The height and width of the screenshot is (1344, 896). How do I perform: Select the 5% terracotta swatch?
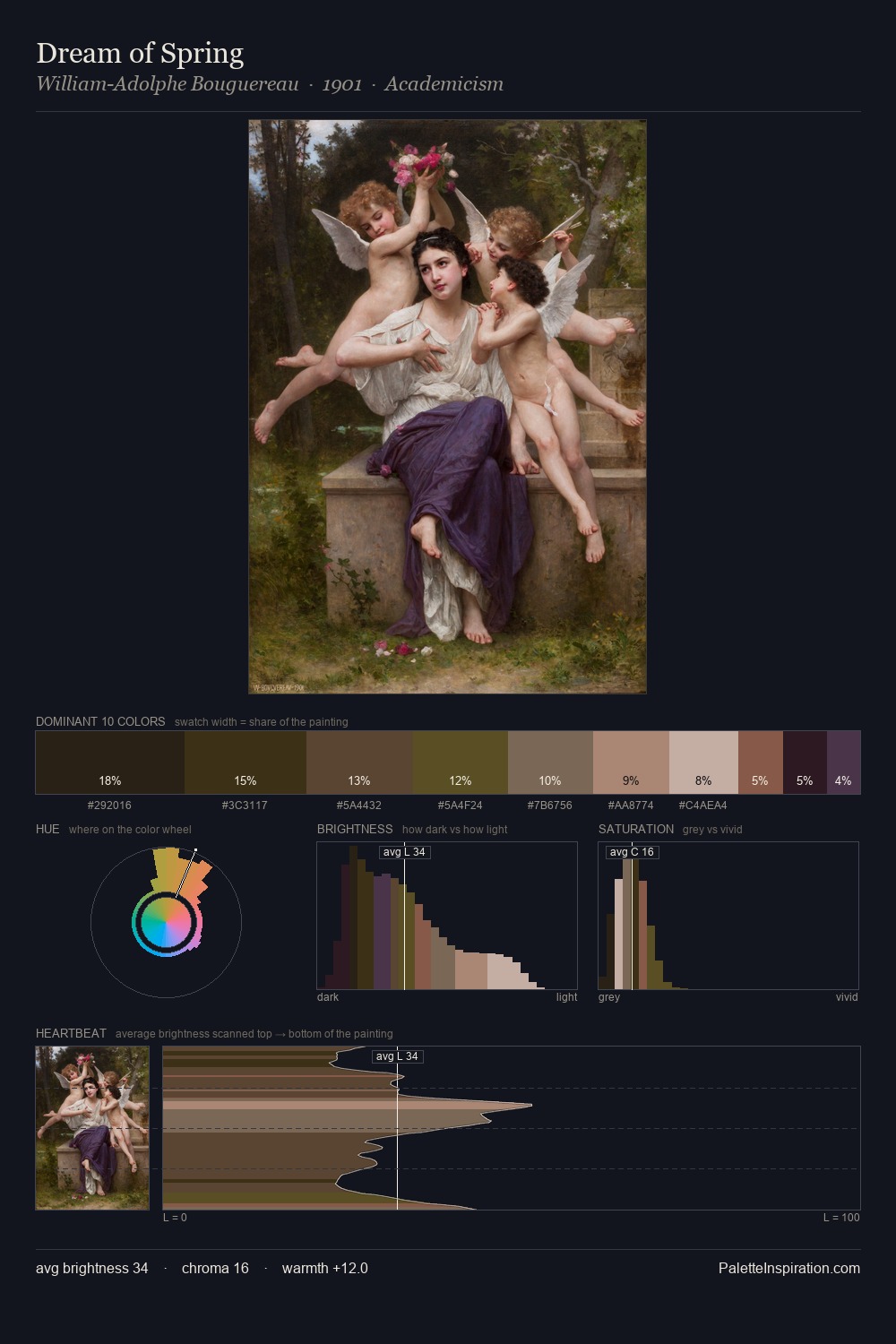761,762
